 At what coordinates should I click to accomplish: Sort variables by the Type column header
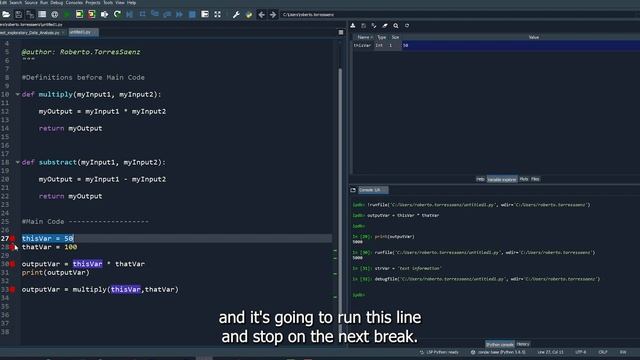coord(382,37)
